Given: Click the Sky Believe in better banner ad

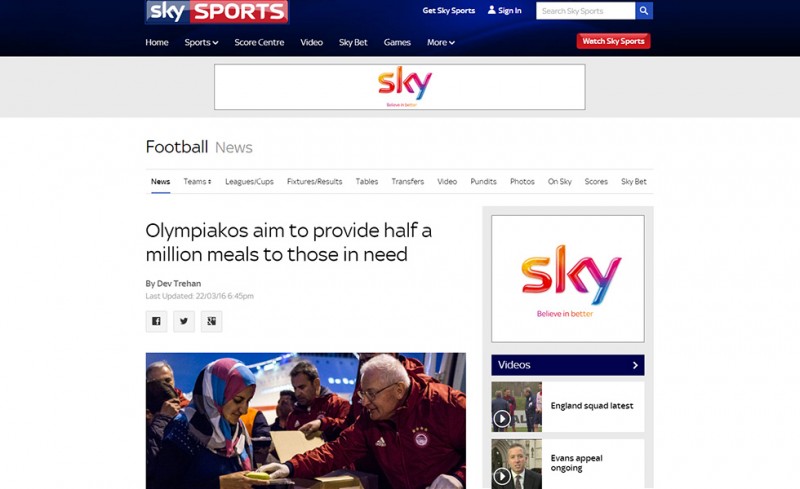Looking at the screenshot, I should point(399,87).
